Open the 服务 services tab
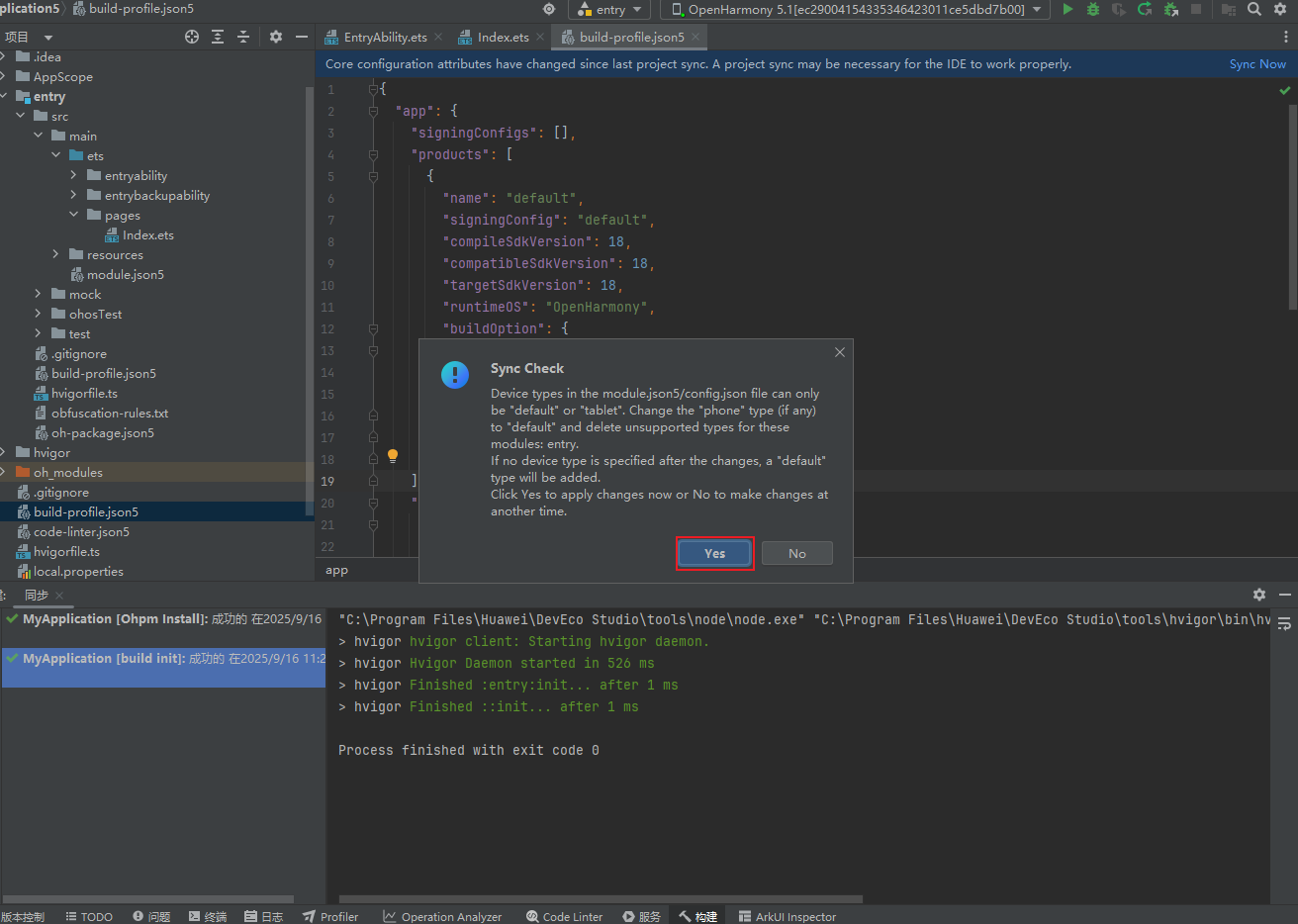 coord(641,916)
